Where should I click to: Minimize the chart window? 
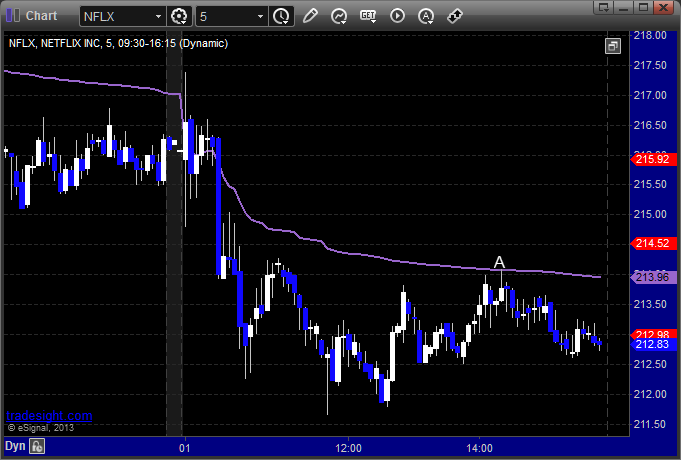click(x=623, y=7)
